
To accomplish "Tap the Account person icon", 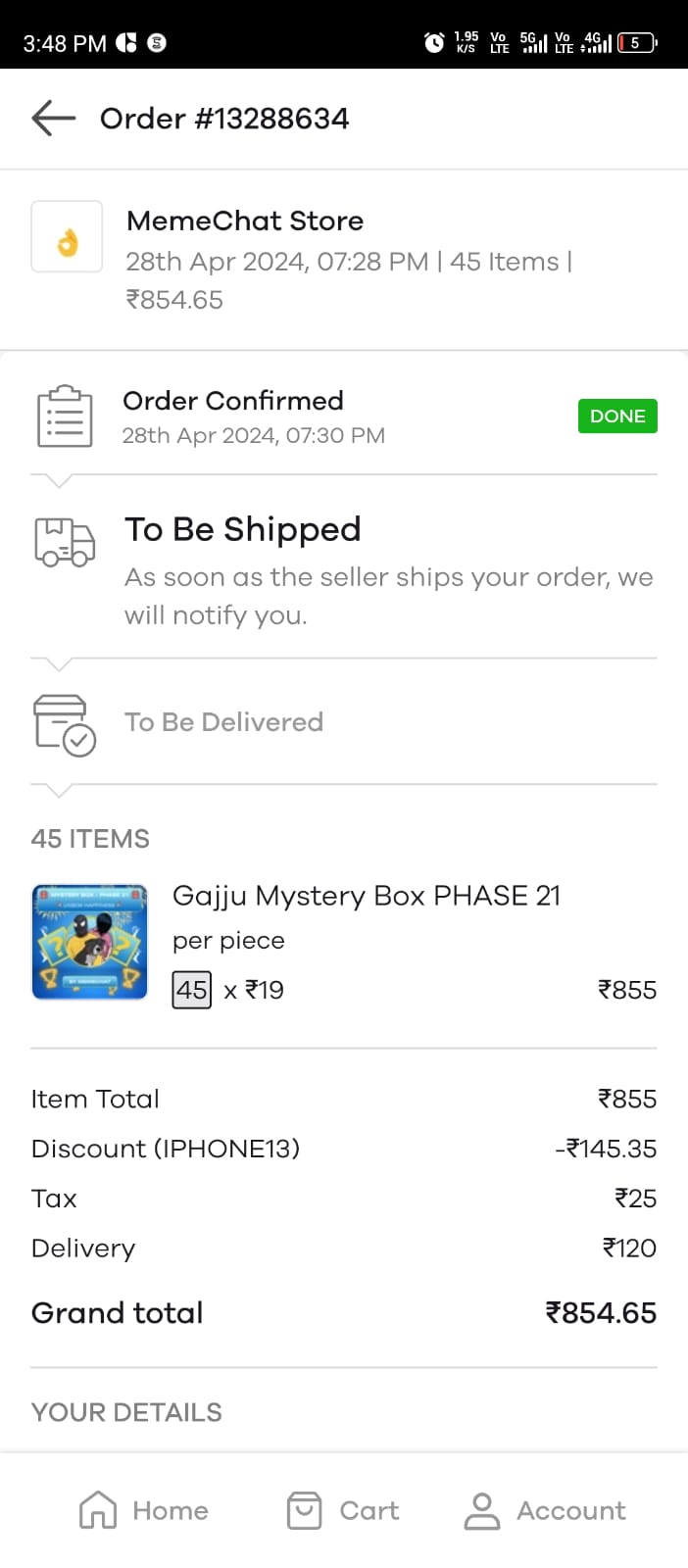I will pyautogui.click(x=482, y=1510).
